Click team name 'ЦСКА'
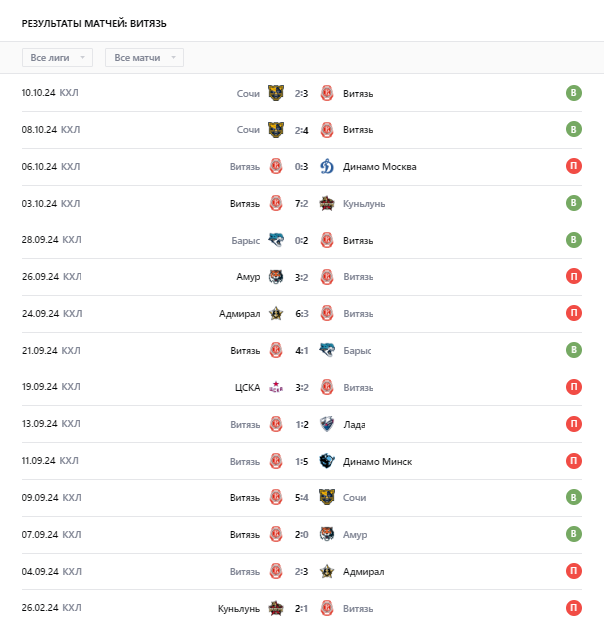The height and width of the screenshot is (626, 604). click(247, 387)
